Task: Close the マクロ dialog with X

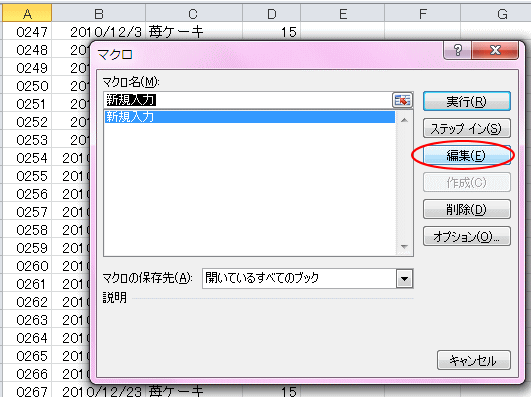Action: point(495,50)
